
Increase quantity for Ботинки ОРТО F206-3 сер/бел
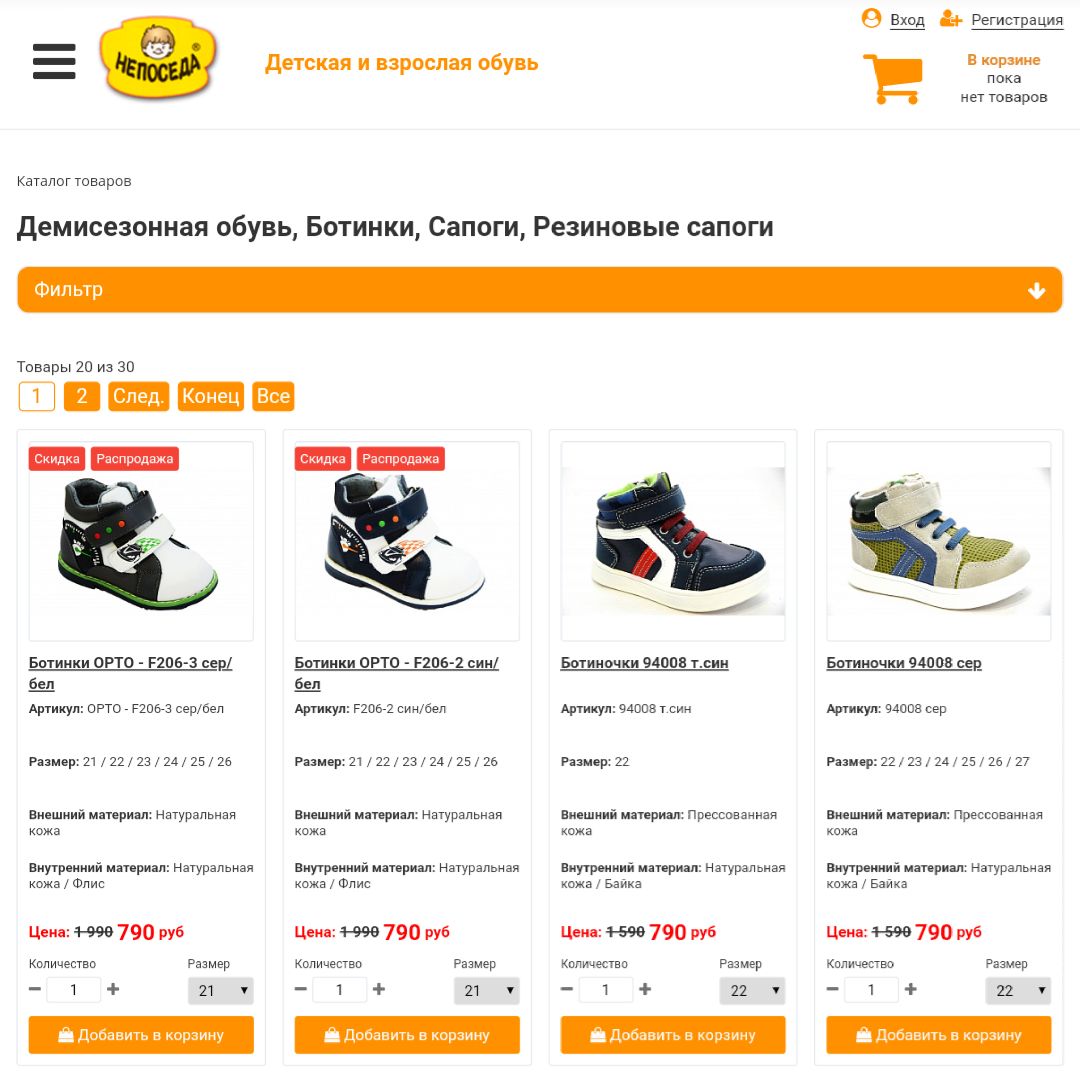(x=114, y=989)
